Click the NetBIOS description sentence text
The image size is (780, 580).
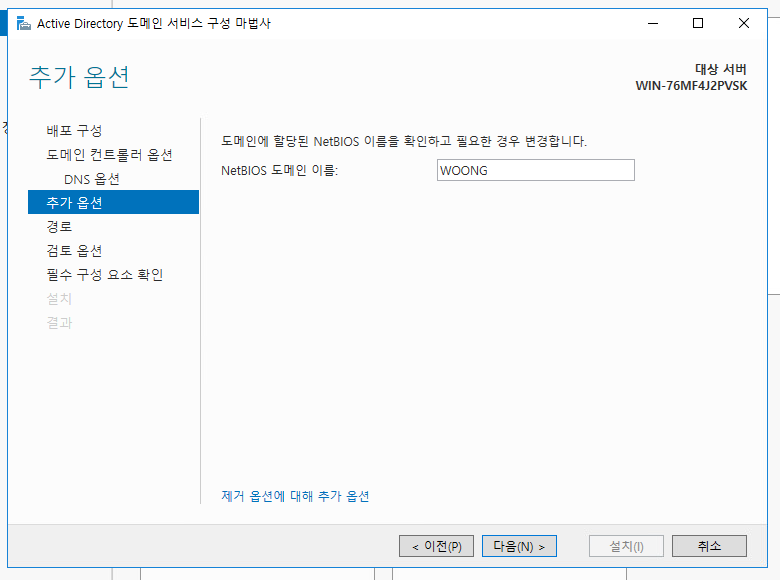pos(404,141)
